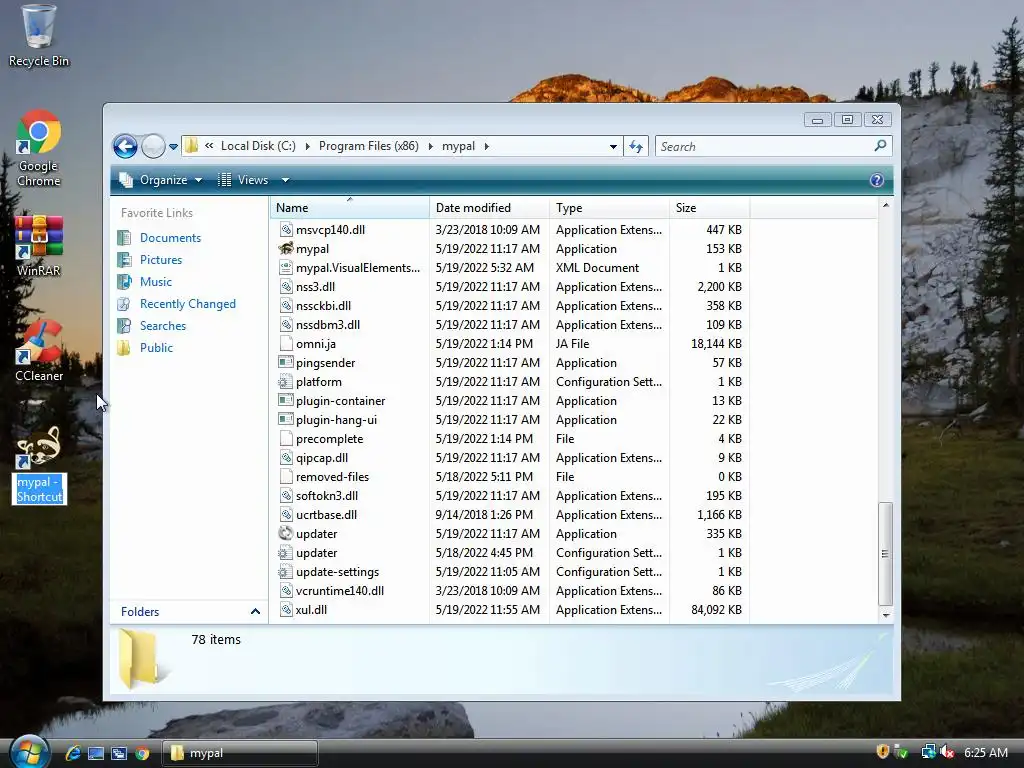
Task: Select the Google Chrome desktop shortcut
Action: click(x=38, y=149)
